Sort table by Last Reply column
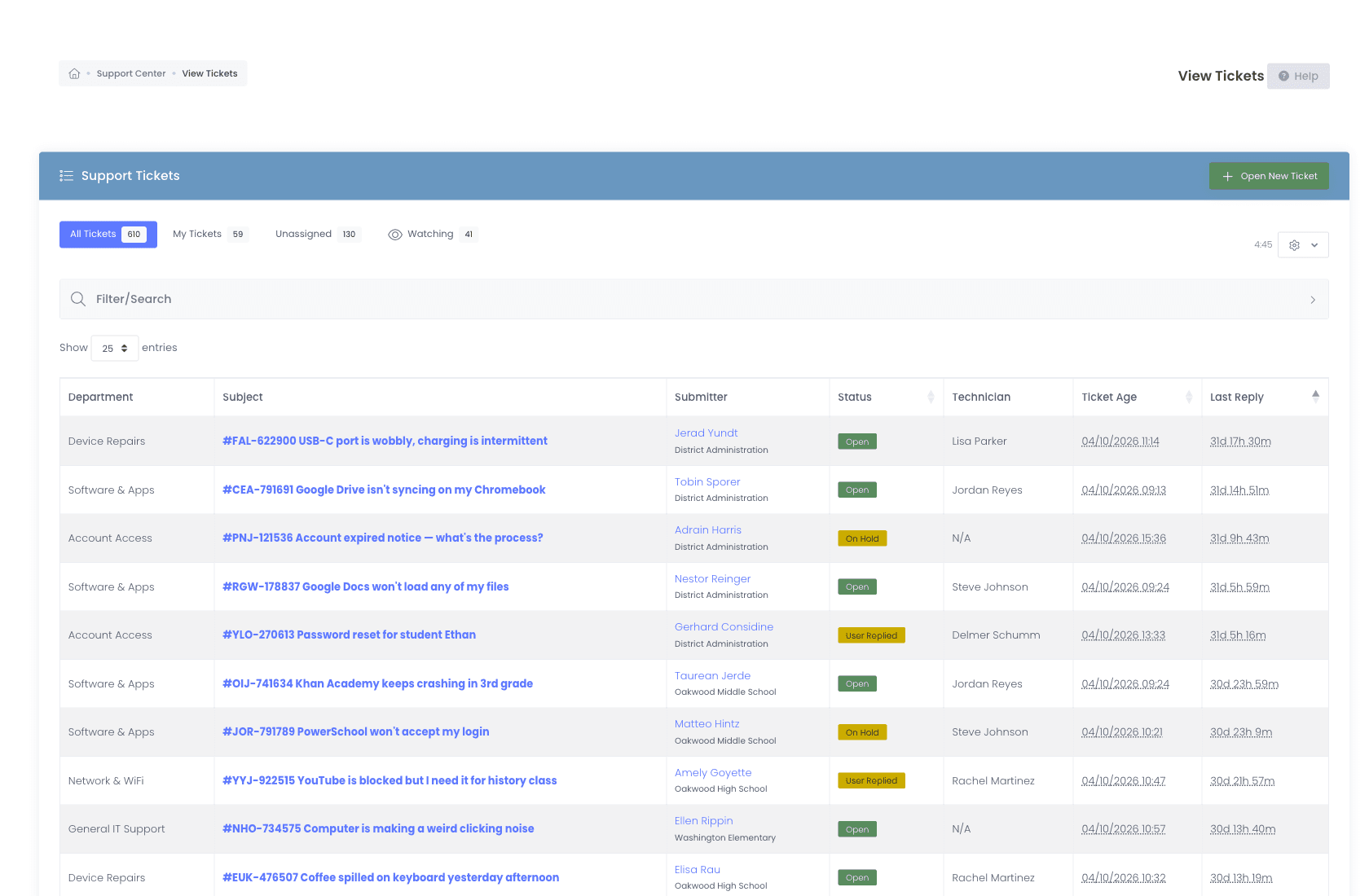 click(x=1265, y=397)
